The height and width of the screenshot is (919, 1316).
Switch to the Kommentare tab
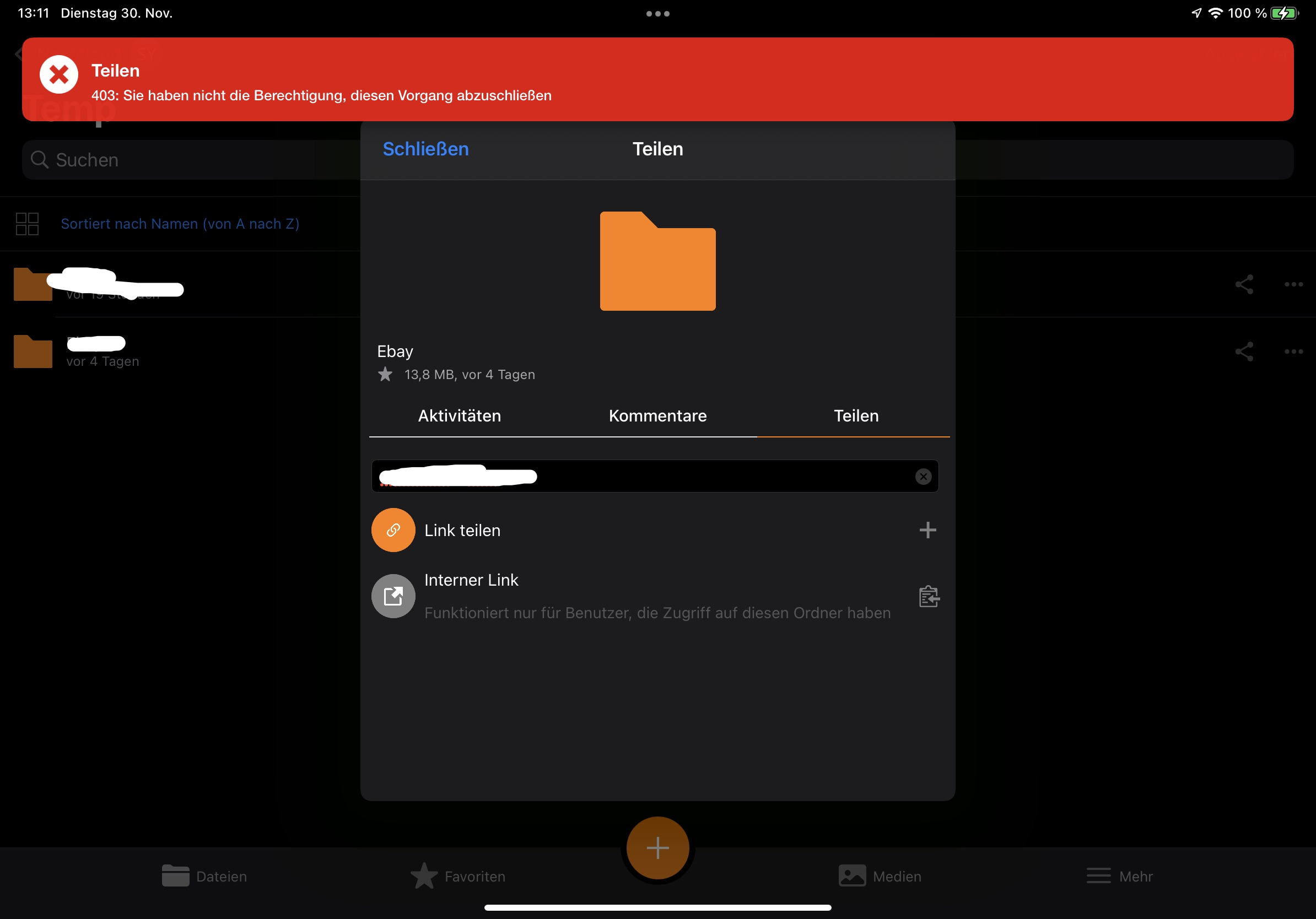[657, 416]
